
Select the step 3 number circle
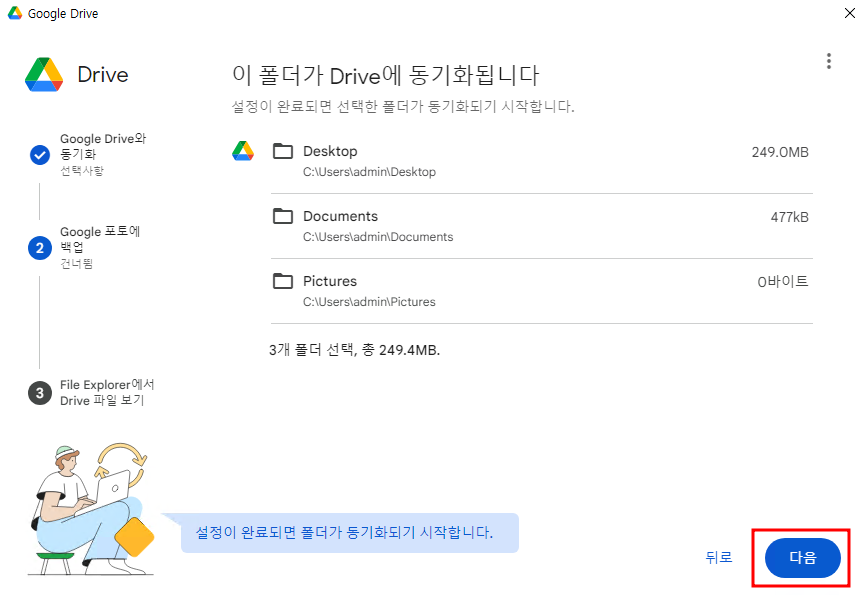pyautogui.click(x=40, y=393)
